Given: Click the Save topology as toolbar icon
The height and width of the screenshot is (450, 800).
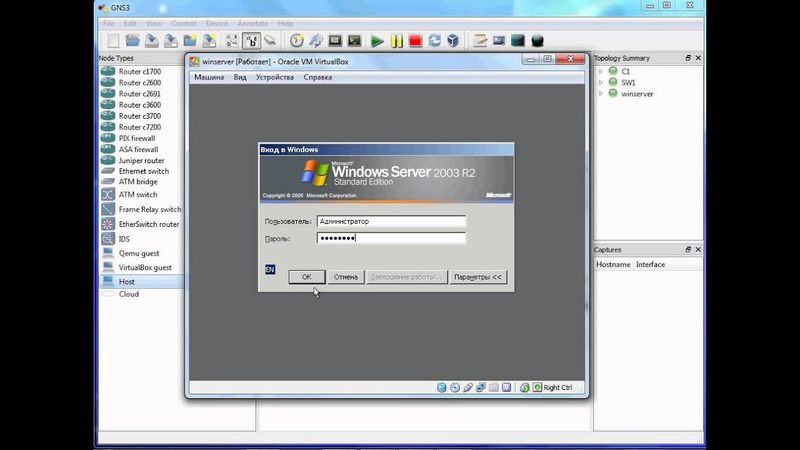Looking at the screenshot, I should [170, 41].
